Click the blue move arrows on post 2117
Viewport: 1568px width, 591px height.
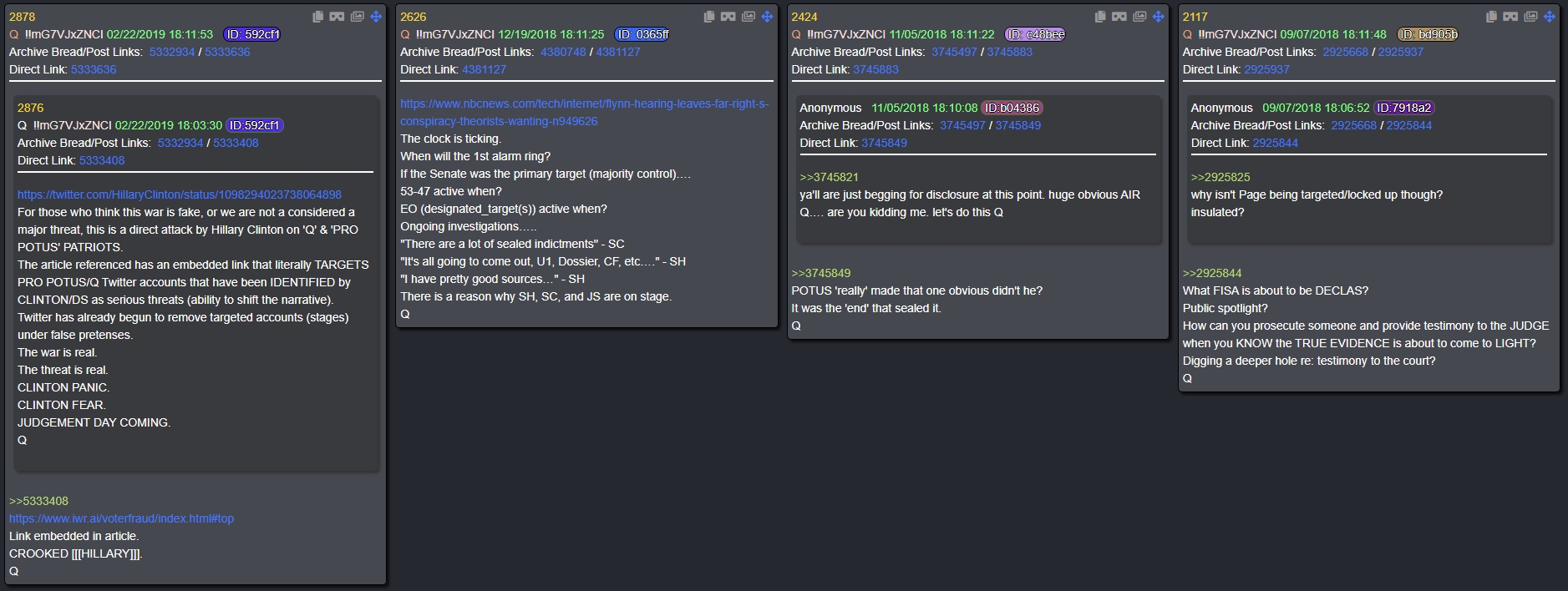click(1550, 17)
